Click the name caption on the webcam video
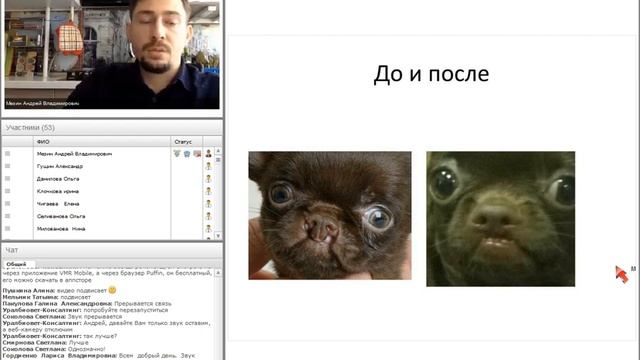Viewport: 640px width, 360px height. click(42, 104)
